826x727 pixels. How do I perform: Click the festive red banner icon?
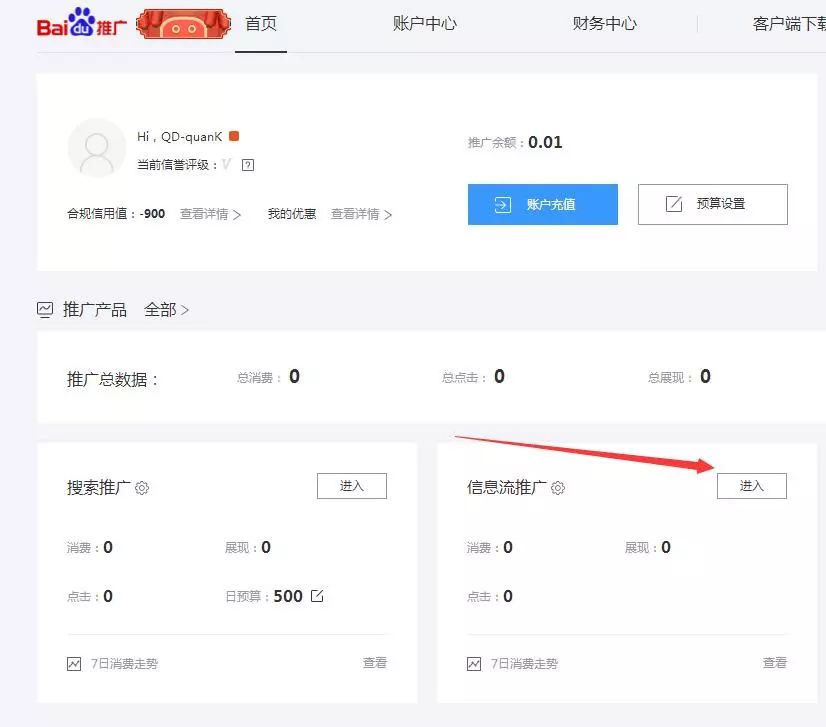point(178,25)
